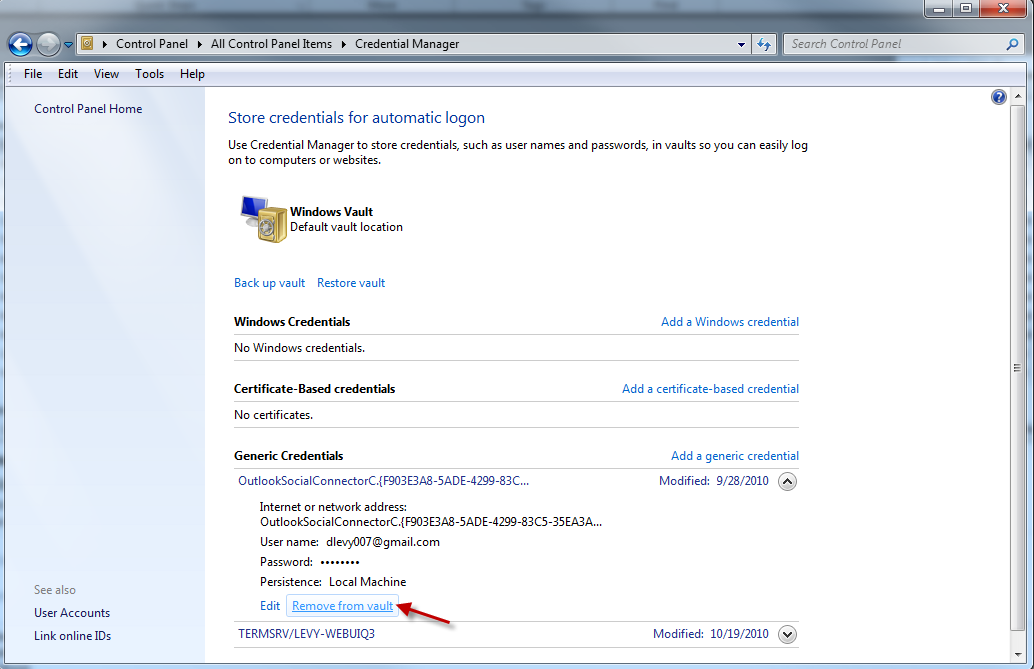Collapse the OutlookSocialConnectorC credential details
The height and width of the screenshot is (669, 1034).
pos(787,481)
